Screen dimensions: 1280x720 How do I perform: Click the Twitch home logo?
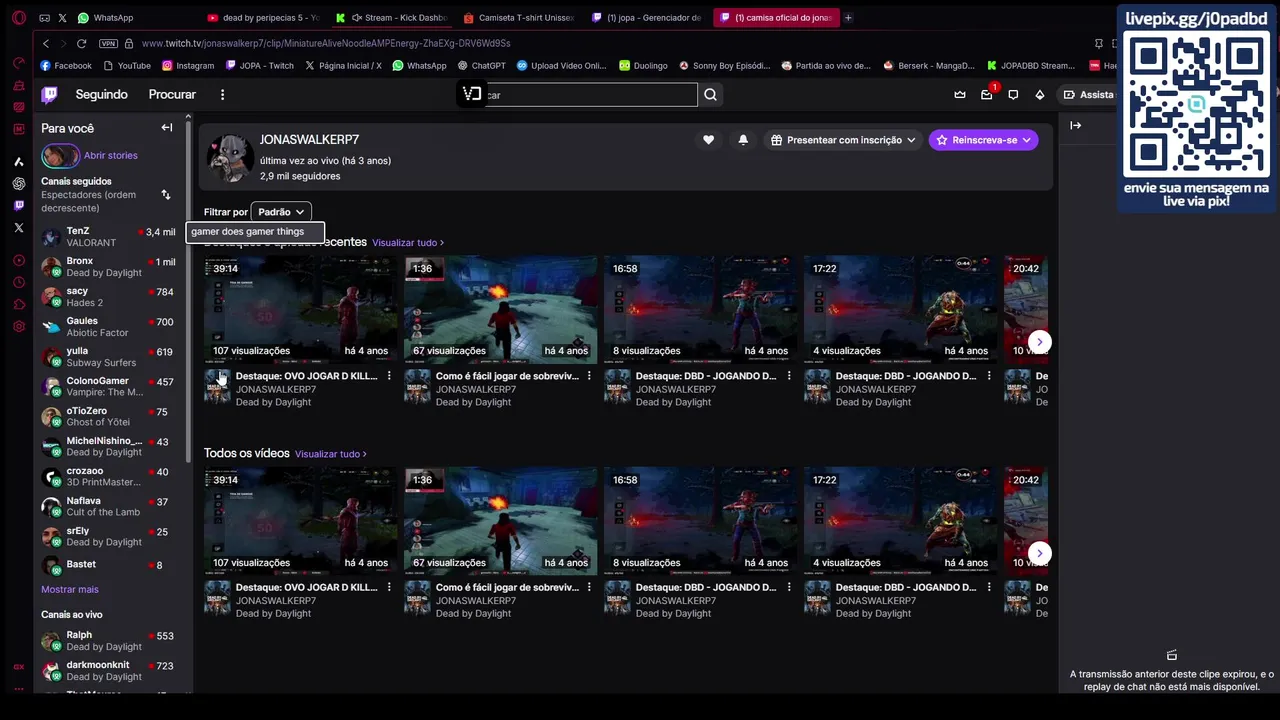point(49,94)
